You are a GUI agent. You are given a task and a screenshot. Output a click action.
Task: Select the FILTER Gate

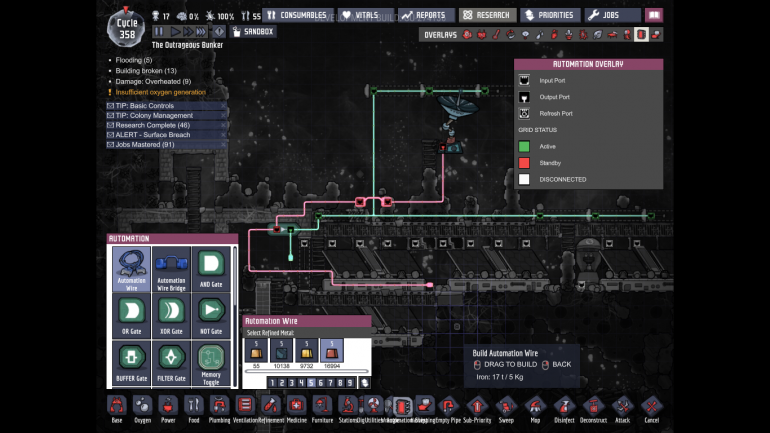point(171,363)
